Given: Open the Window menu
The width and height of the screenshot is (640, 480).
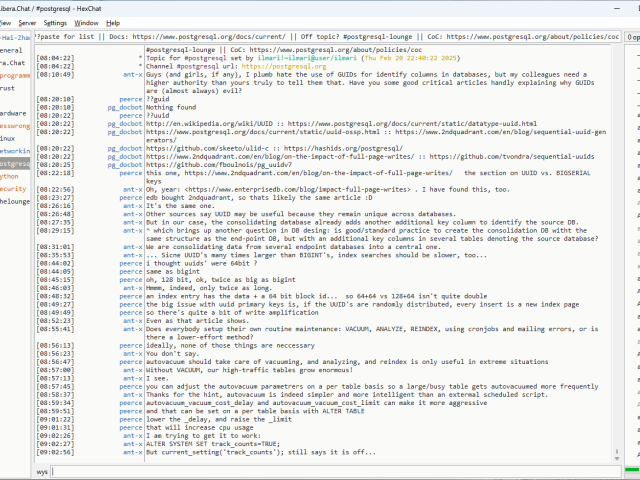Looking at the screenshot, I should 87,22.
